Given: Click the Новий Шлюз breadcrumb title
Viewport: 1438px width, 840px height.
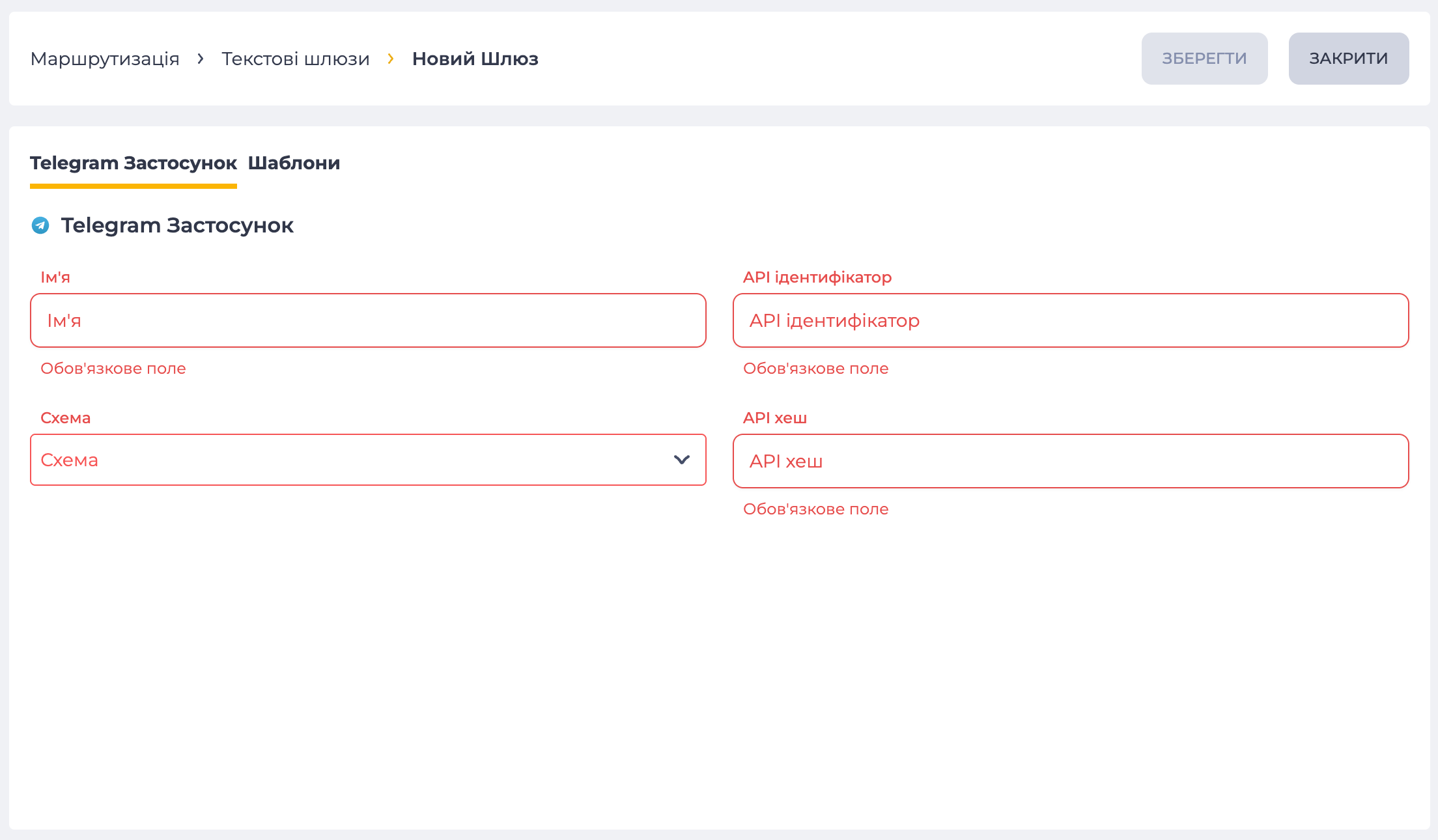Looking at the screenshot, I should click(x=475, y=59).
